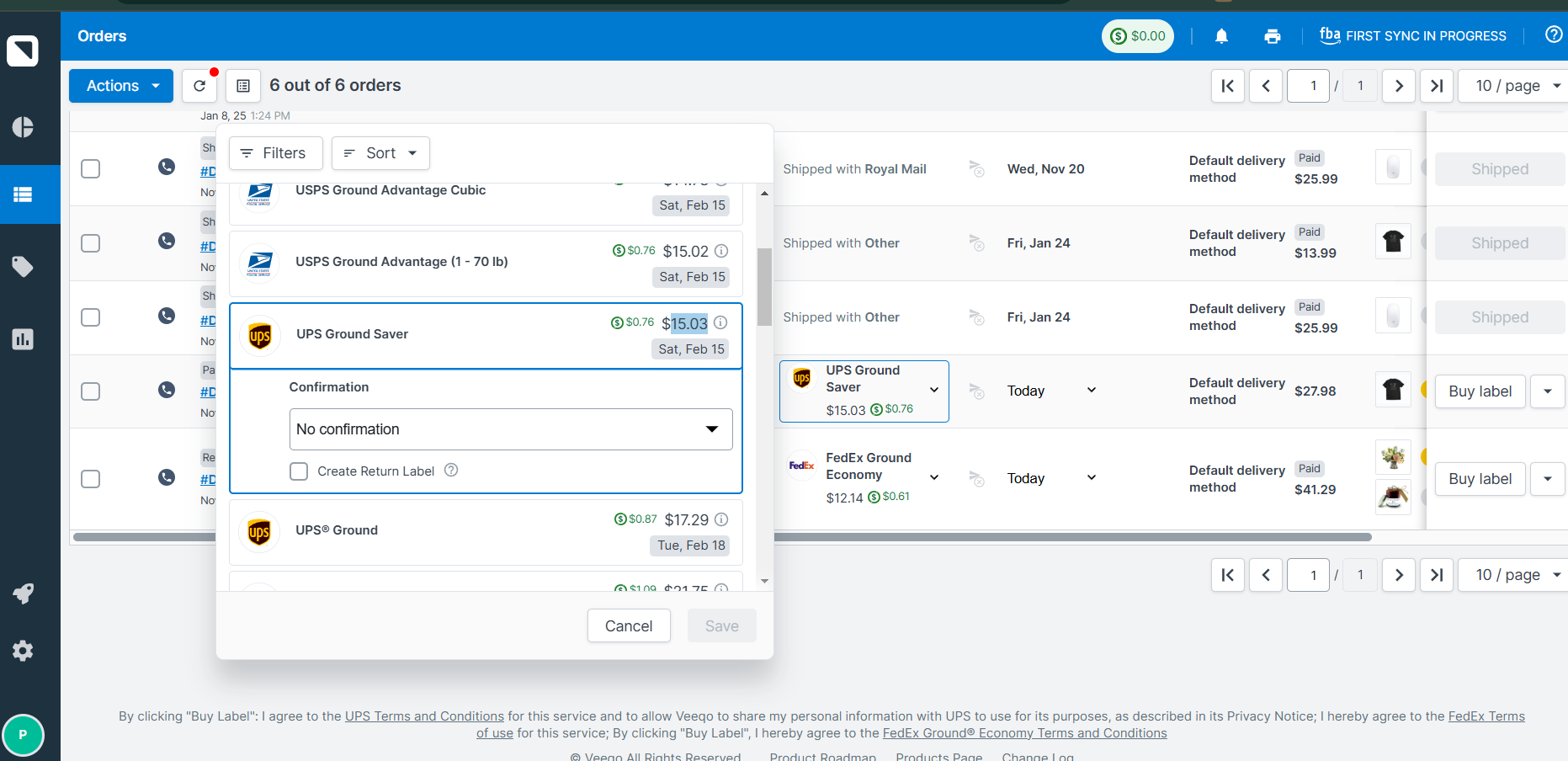Open top 10 / page size dropdown

[1513, 86]
